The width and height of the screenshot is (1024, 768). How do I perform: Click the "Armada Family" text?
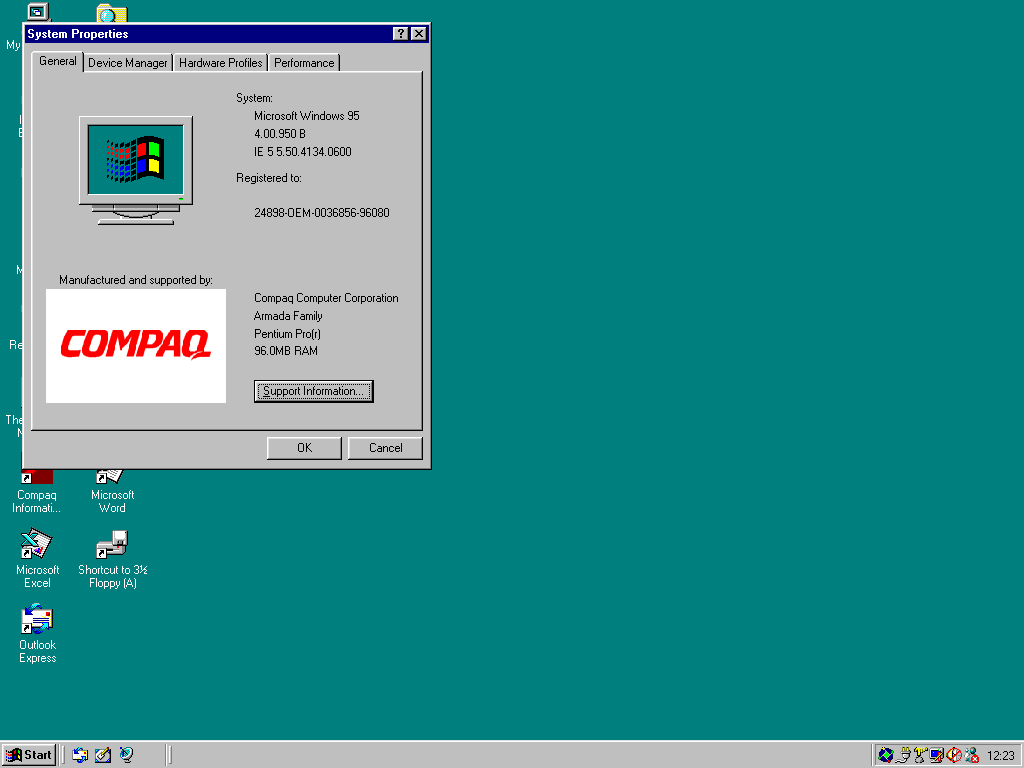[x=288, y=316]
